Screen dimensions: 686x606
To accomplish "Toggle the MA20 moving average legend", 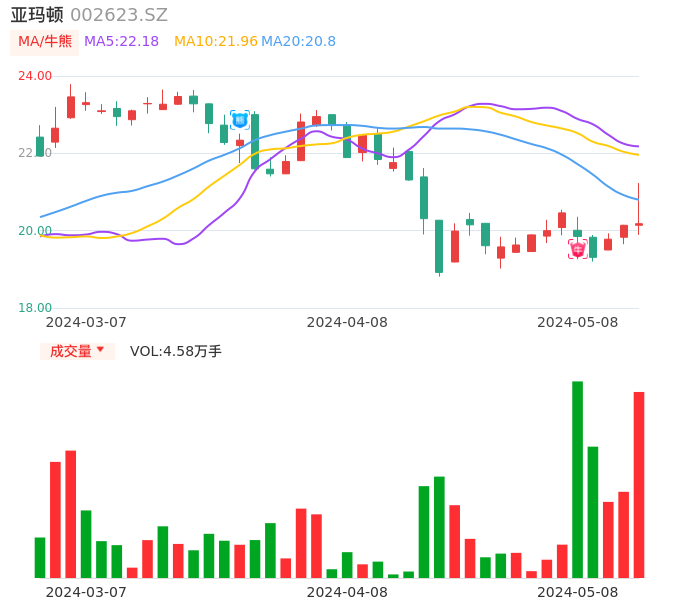I will [298, 42].
